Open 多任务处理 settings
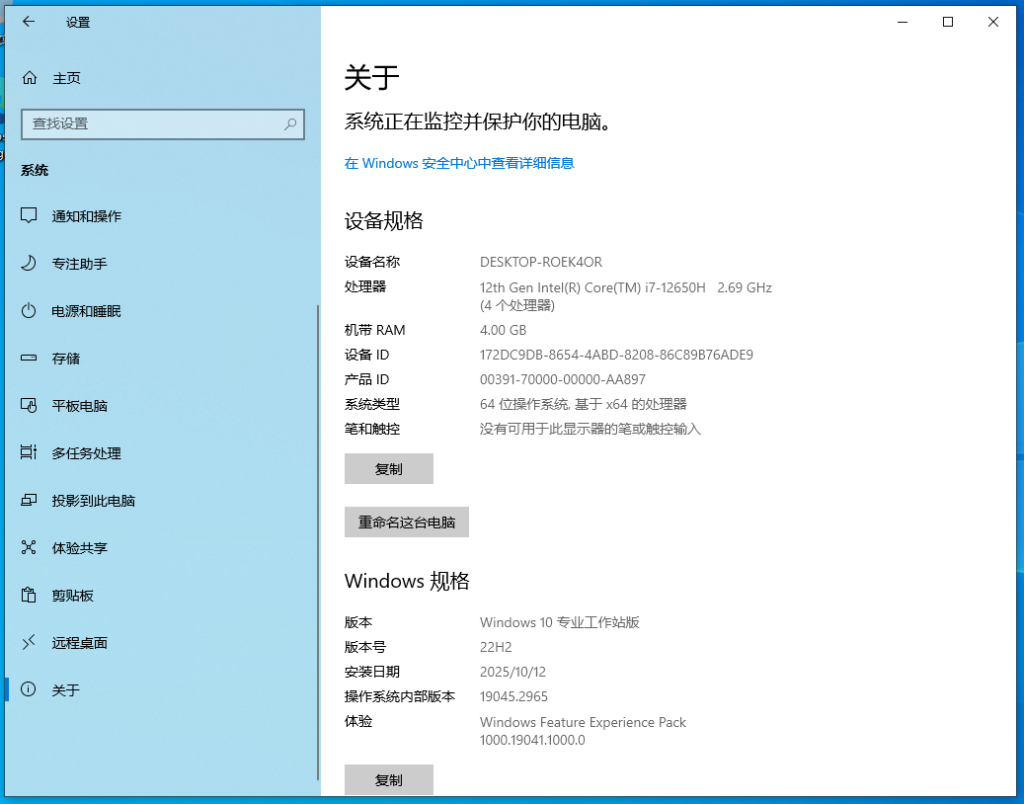This screenshot has height=804, width=1024. pos(86,452)
